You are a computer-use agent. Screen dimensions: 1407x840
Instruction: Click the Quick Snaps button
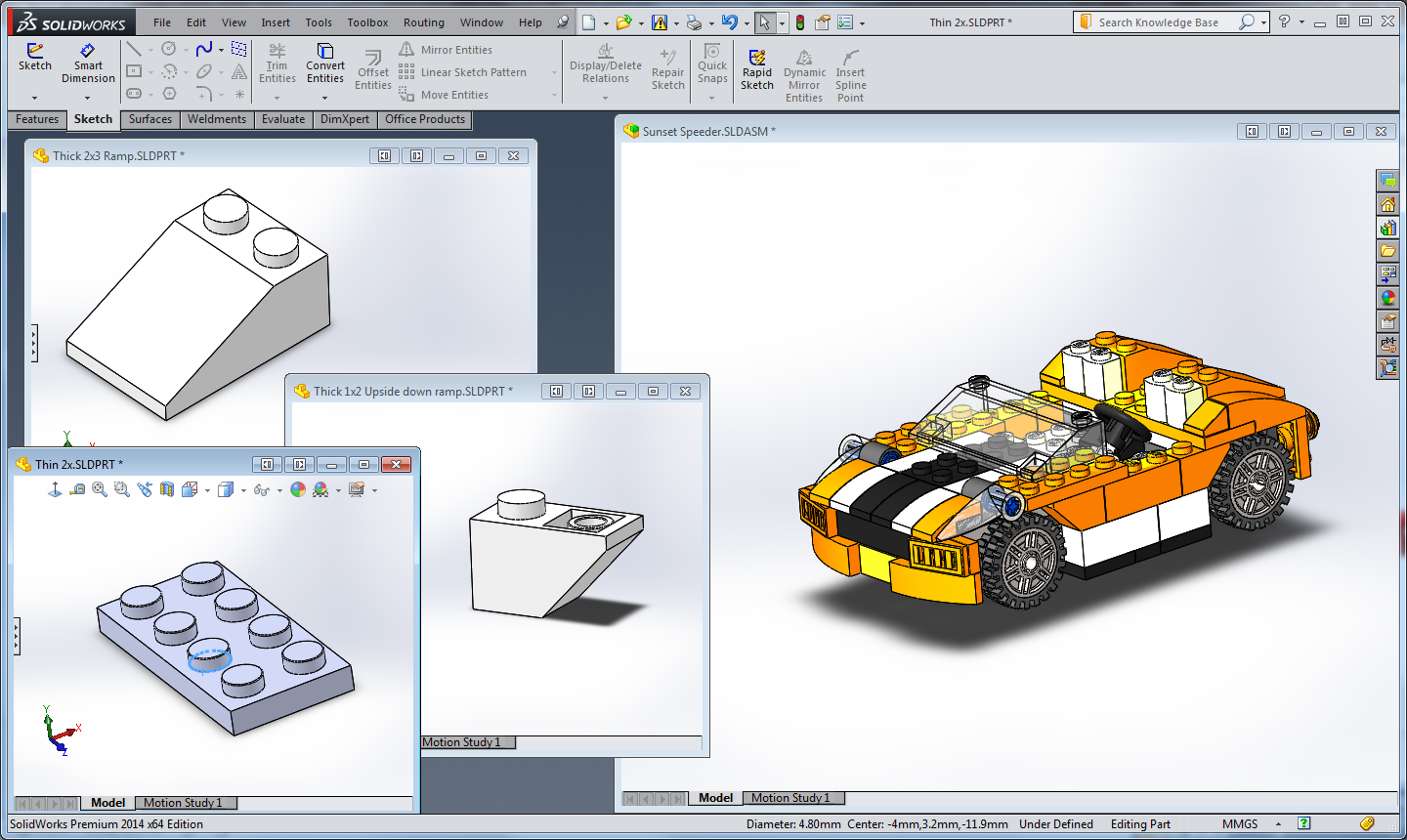(712, 63)
